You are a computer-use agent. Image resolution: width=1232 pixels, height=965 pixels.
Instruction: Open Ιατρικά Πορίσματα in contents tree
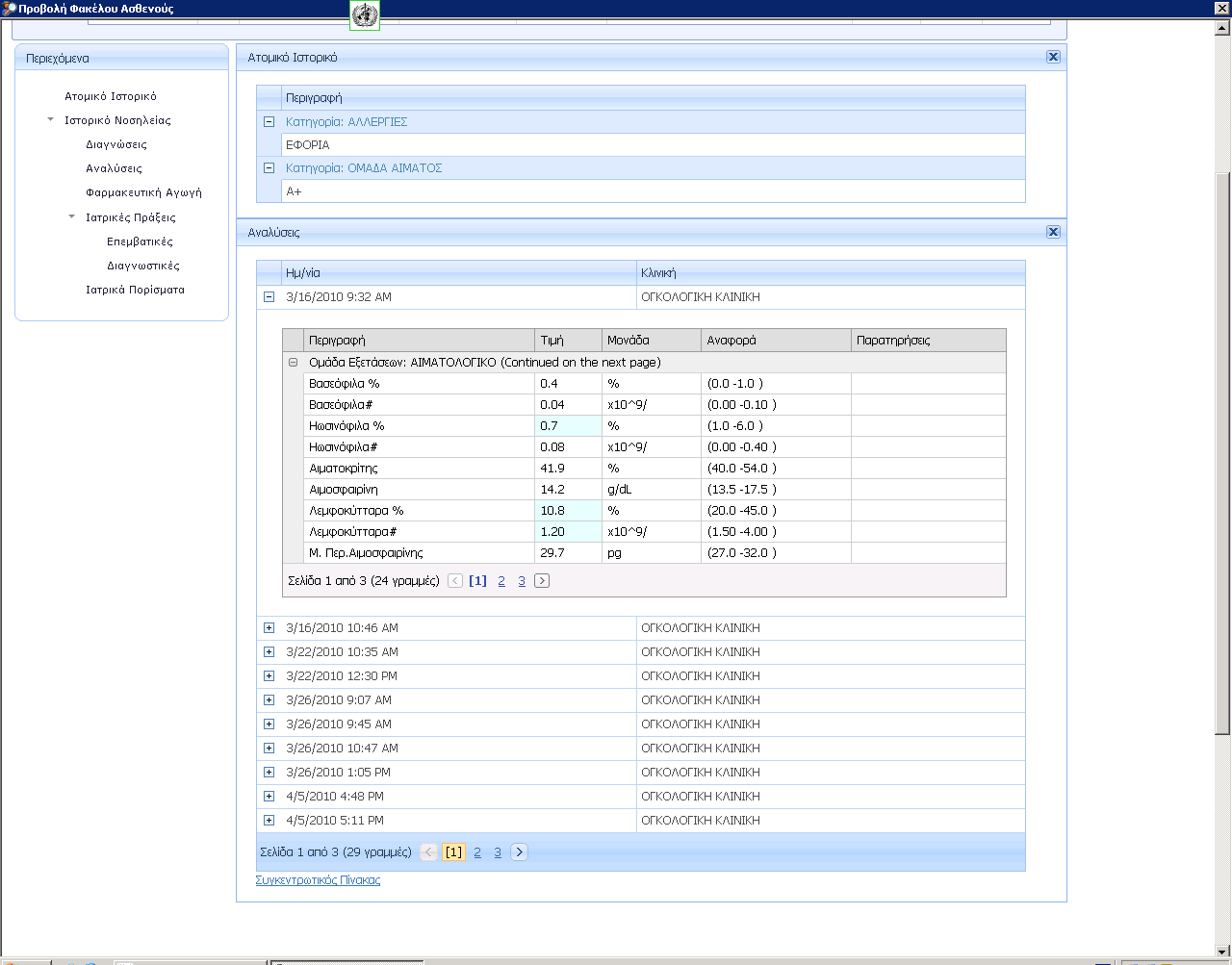pos(135,290)
